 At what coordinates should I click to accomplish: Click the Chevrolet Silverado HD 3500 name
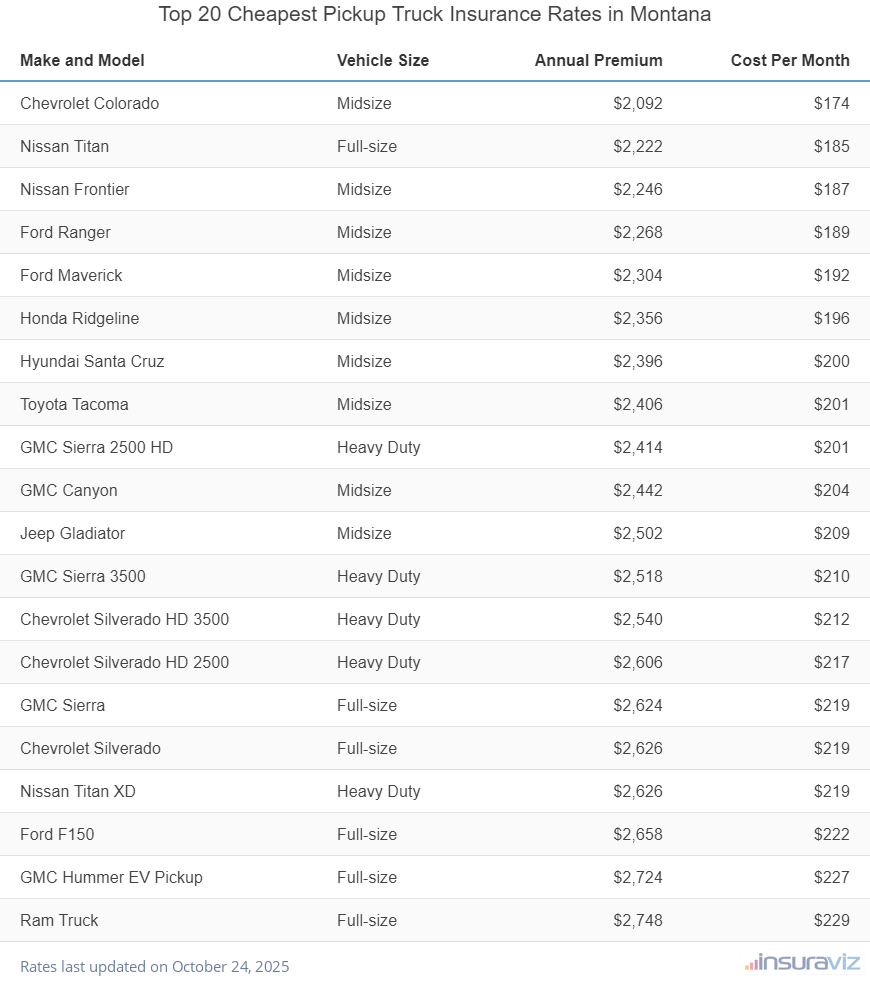(124, 619)
